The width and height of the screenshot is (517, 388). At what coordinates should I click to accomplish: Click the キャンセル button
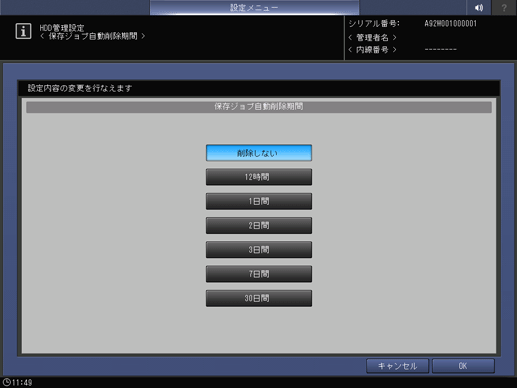[x=397, y=366]
